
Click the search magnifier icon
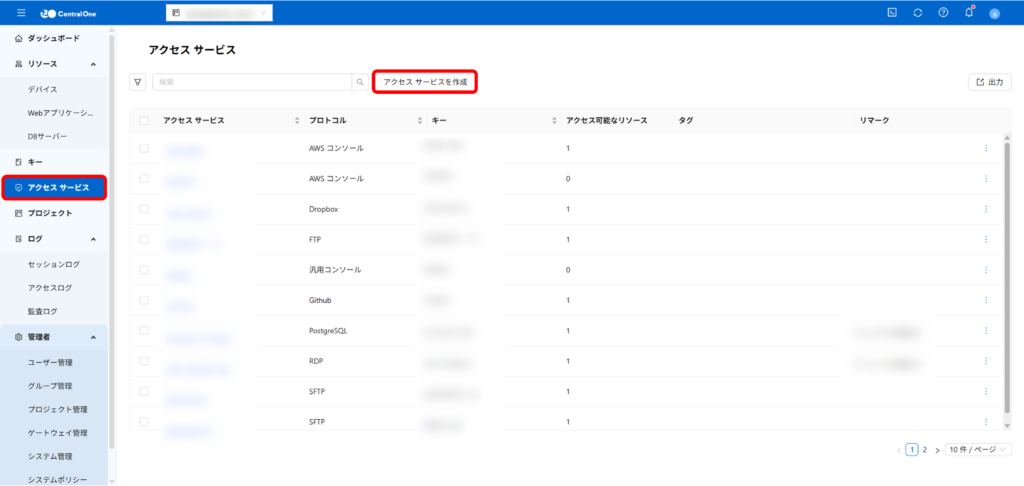360,82
